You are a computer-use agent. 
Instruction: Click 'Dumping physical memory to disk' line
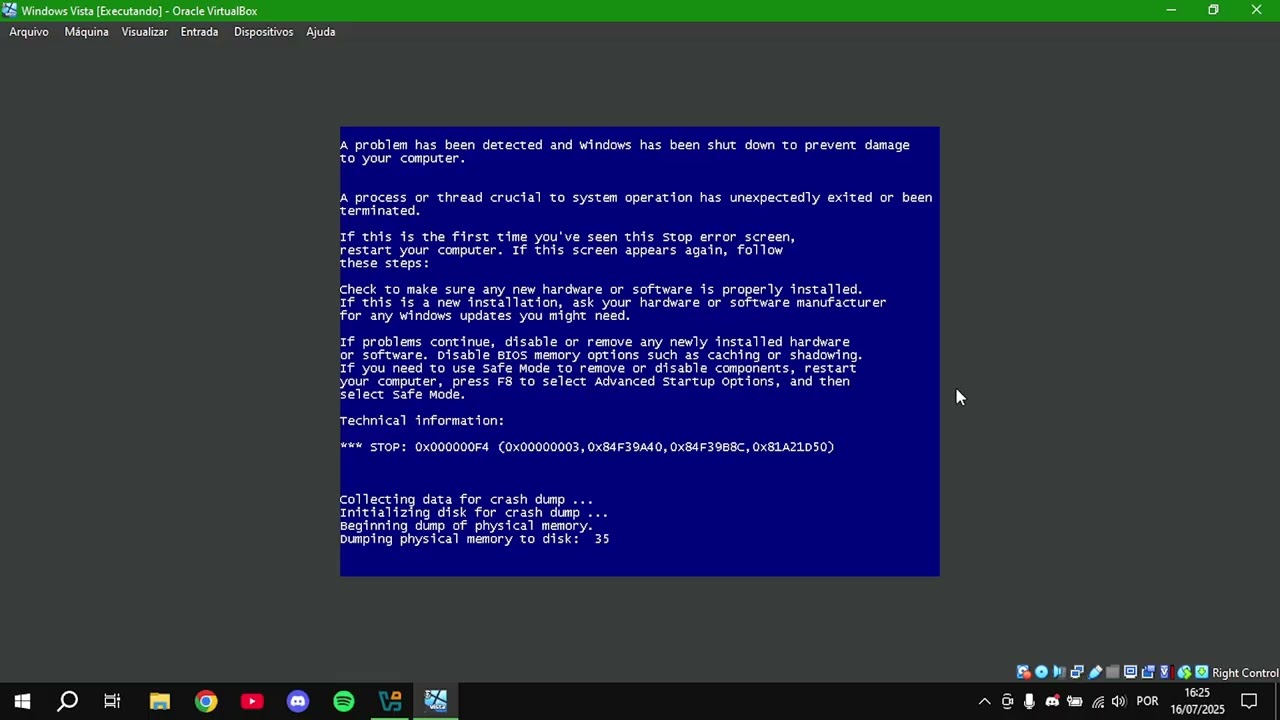tap(474, 539)
